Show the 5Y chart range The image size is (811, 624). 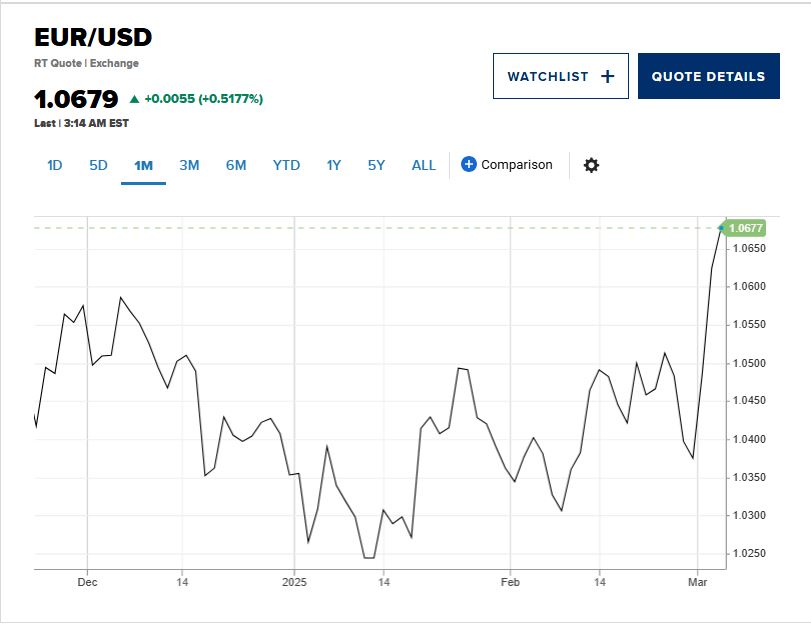376,165
